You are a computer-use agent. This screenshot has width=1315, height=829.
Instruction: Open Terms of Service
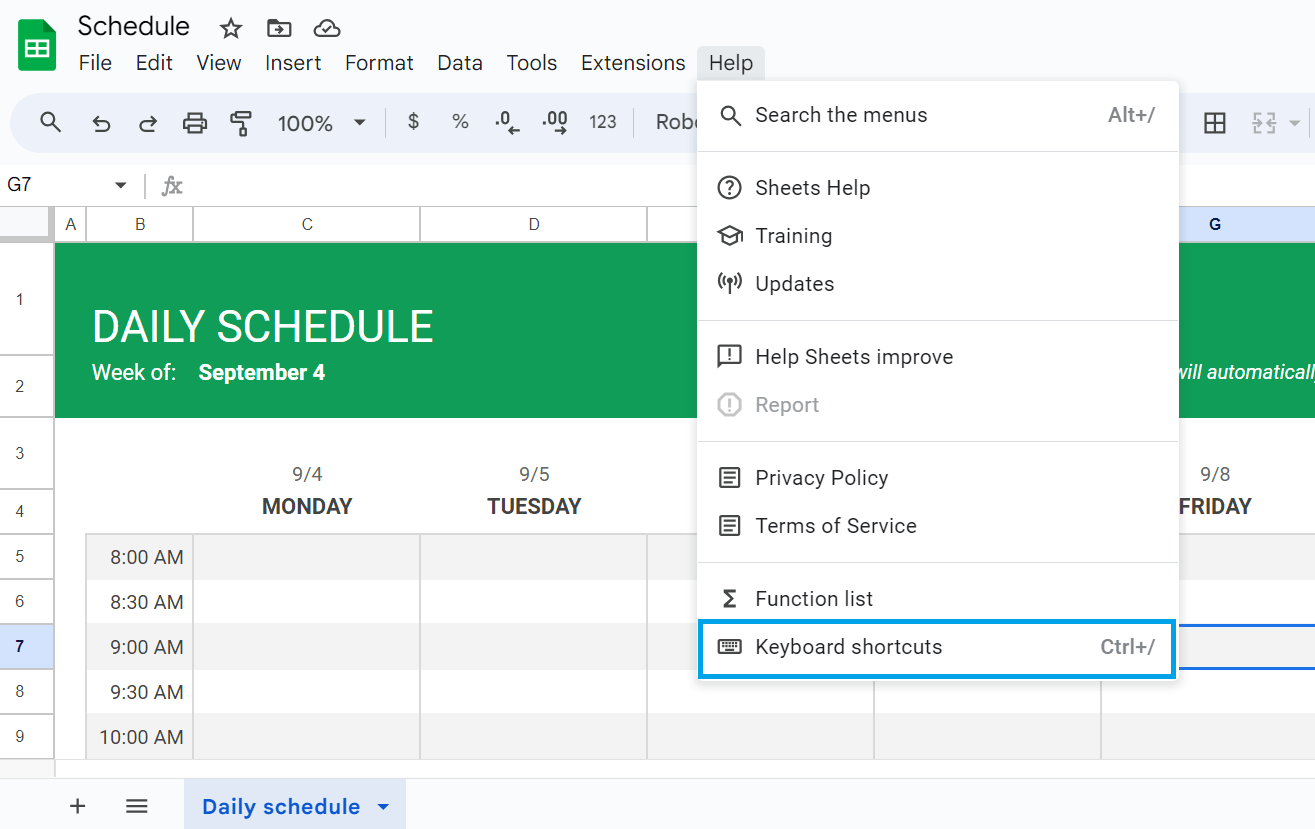click(937, 526)
